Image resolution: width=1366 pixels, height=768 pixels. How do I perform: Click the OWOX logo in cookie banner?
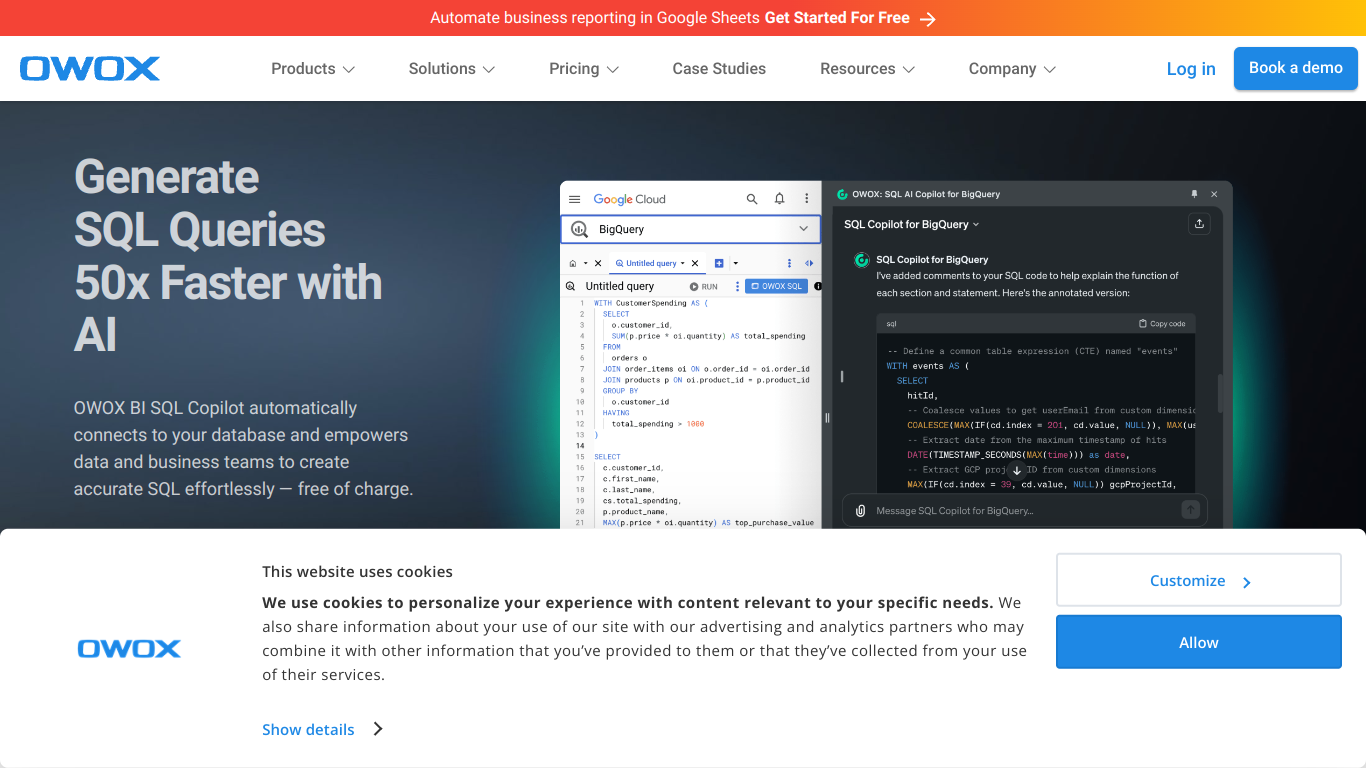point(129,649)
